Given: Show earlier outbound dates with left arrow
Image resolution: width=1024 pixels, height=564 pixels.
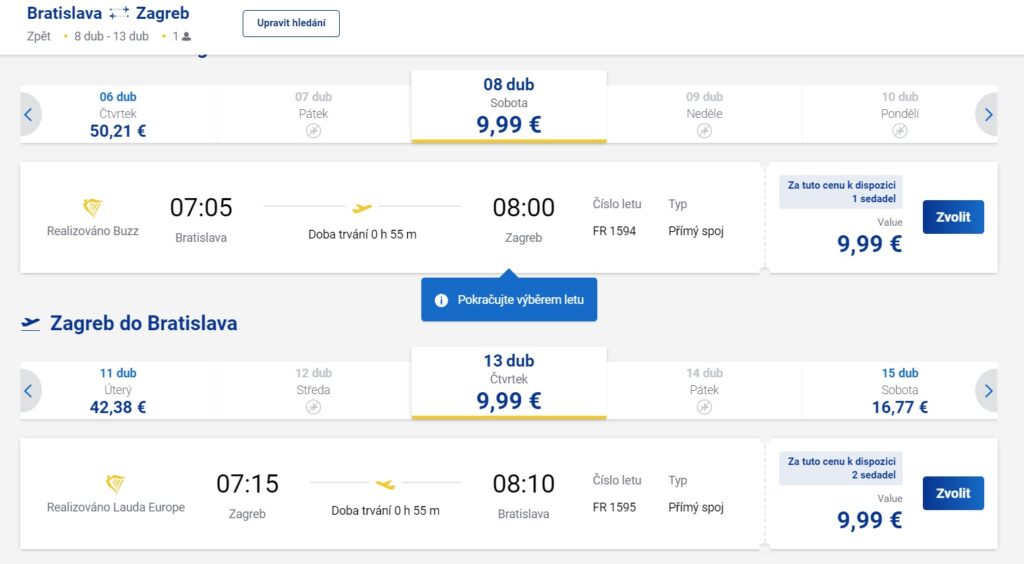Looking at the screenshot, I should click(29, 115).
